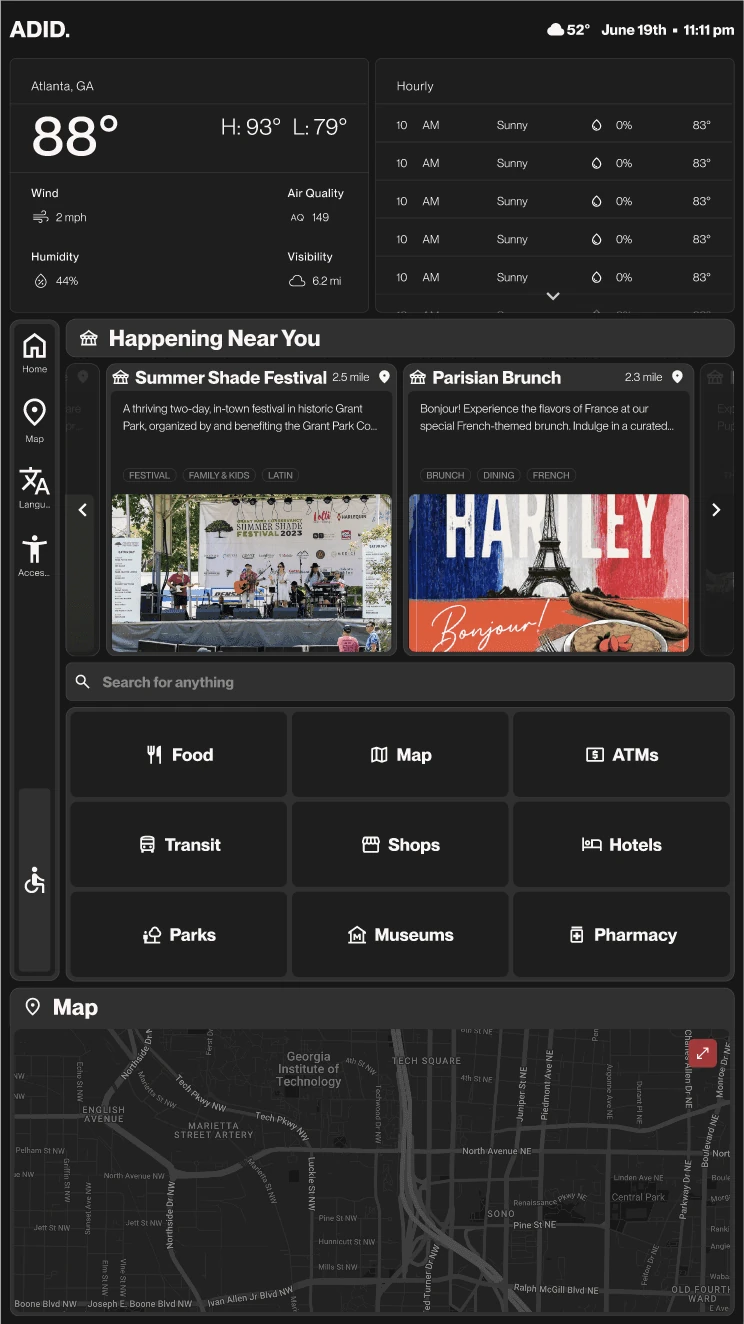Screen dimensions: 744x1324
Task: Open the Museums category
Action: (400, 935)
